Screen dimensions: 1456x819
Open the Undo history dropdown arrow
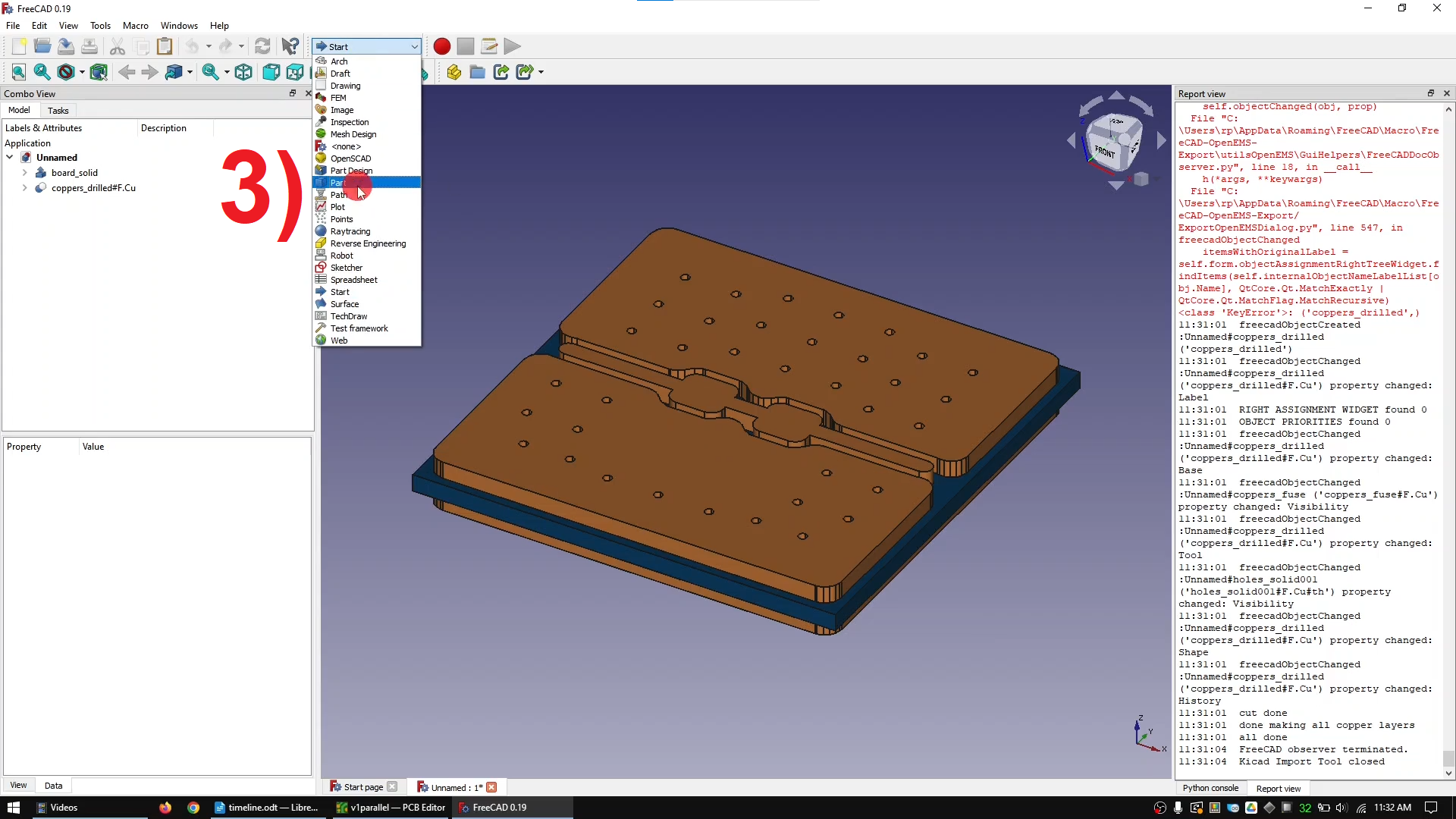coord(209,46)
